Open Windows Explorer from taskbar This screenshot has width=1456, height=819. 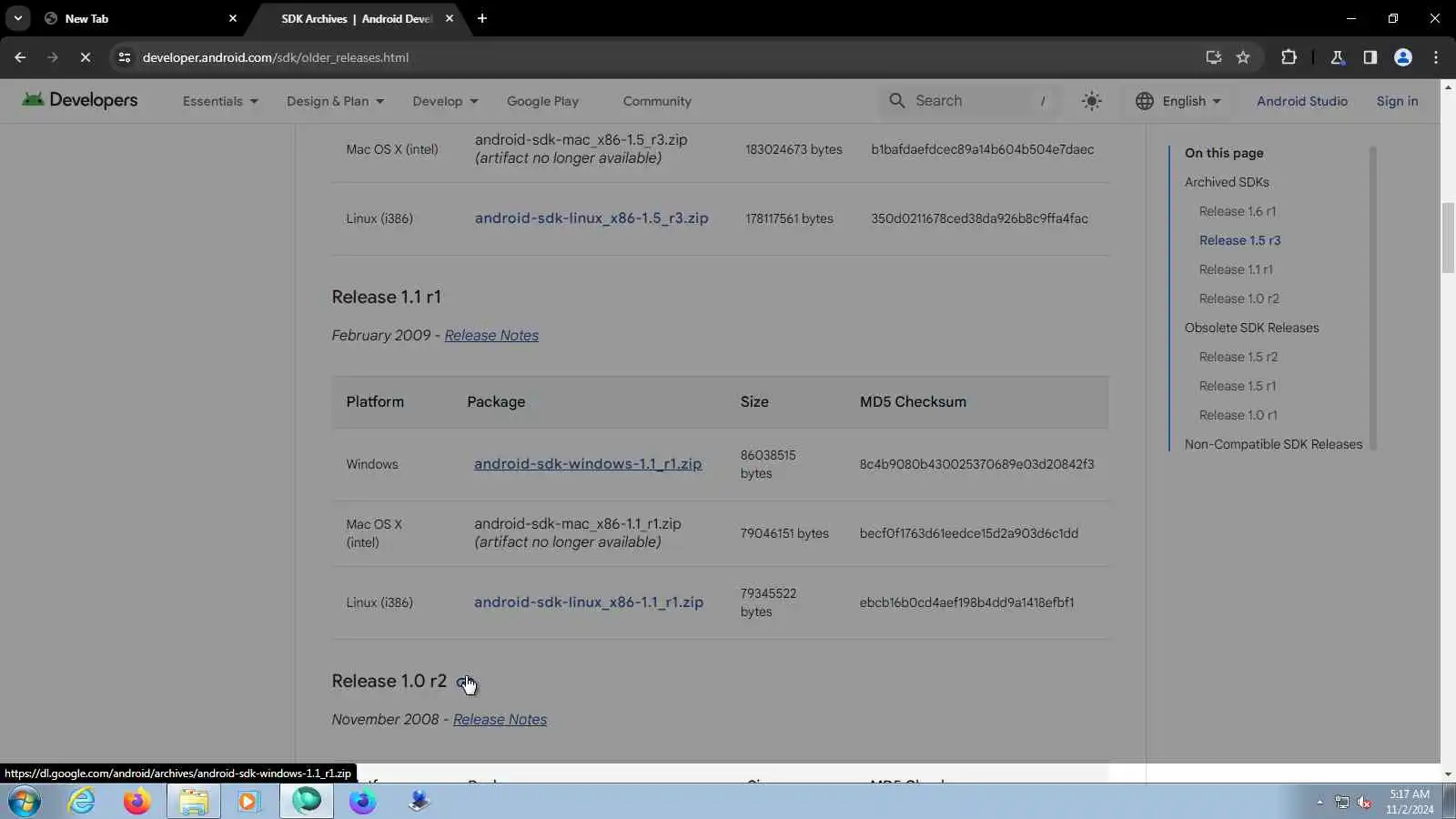[x=193, y=802]
